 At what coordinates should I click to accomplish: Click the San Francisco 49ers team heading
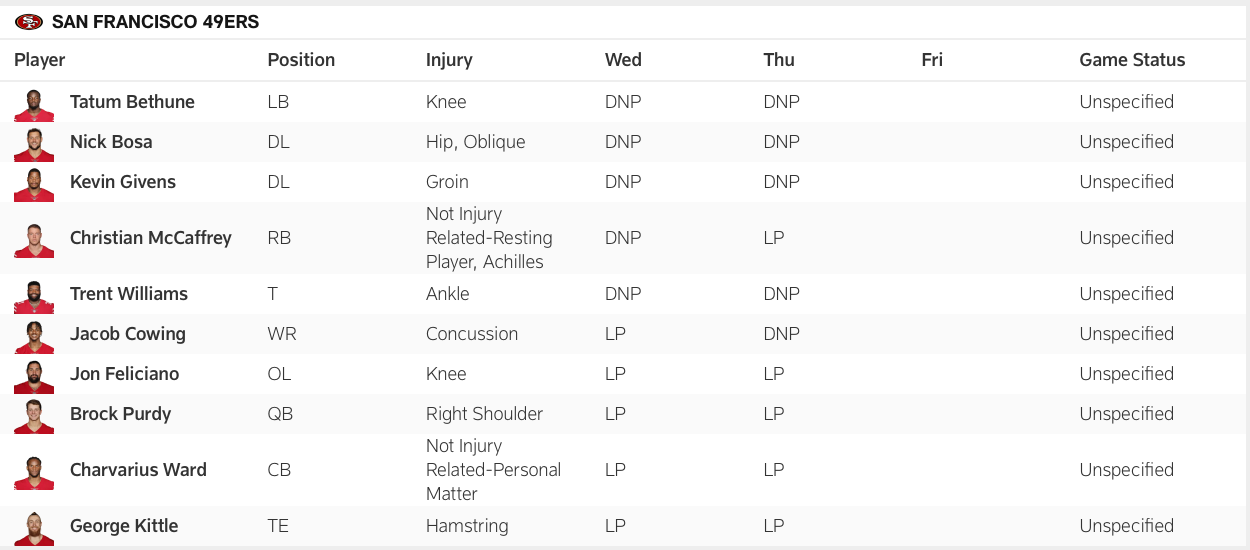pyautogui.click(x=155, y=22)
